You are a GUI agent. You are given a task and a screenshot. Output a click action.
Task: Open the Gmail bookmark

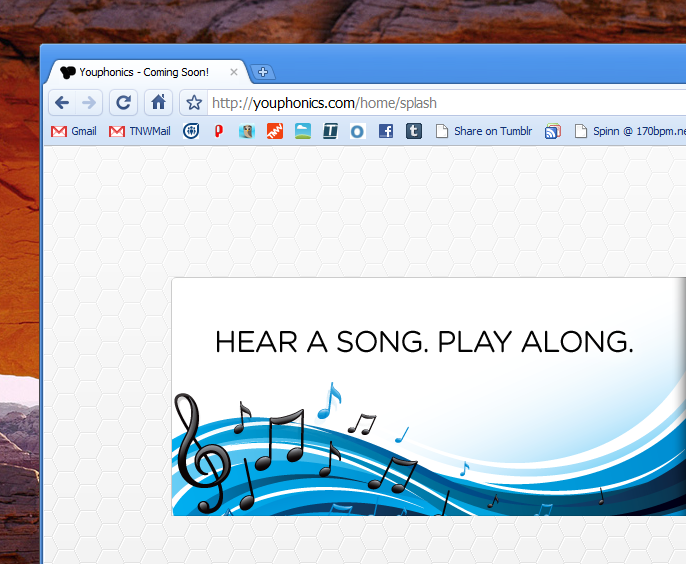(74, 131)
